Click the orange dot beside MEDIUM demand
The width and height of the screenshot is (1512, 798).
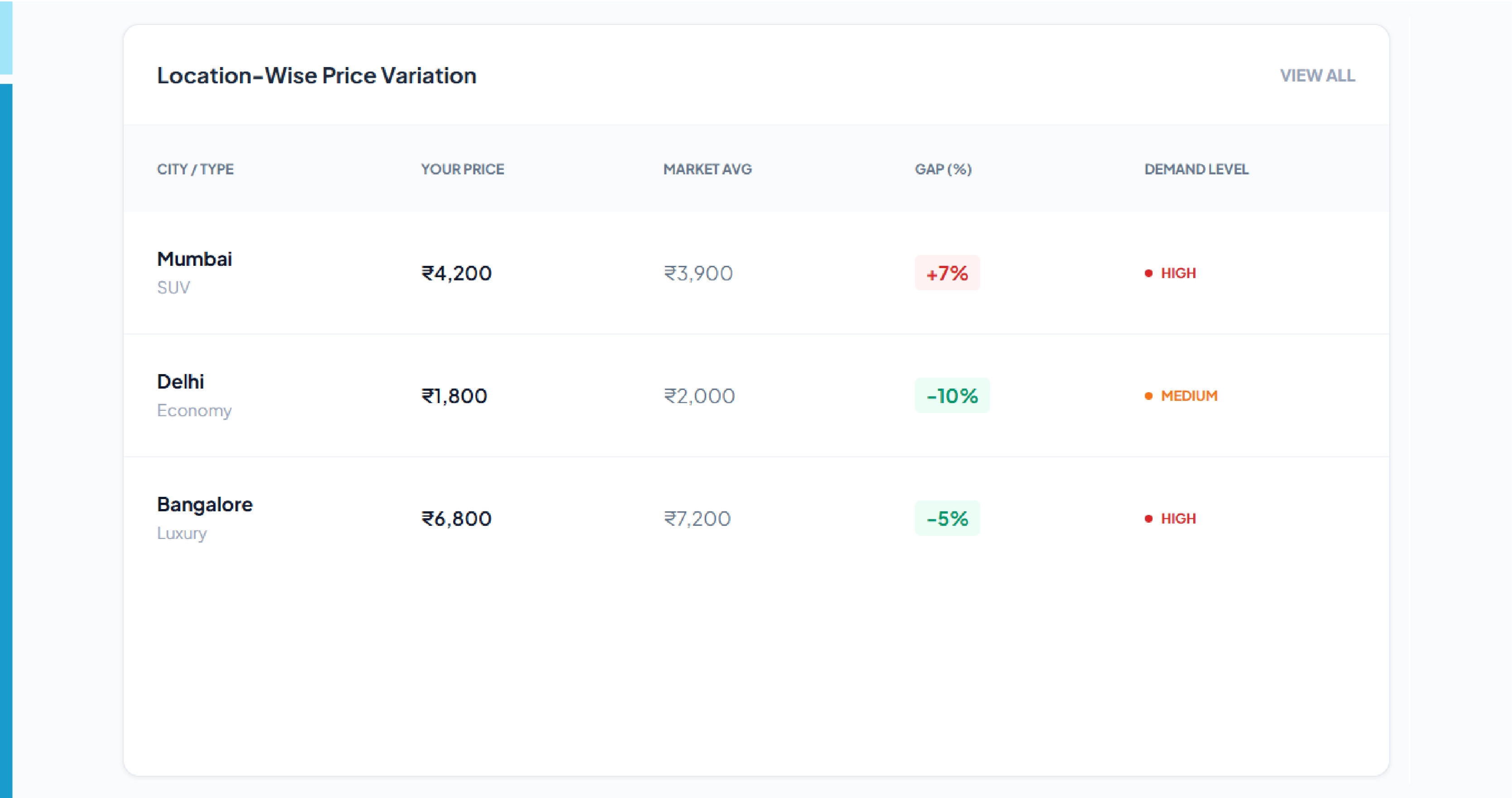click(x=1148, y=396)
